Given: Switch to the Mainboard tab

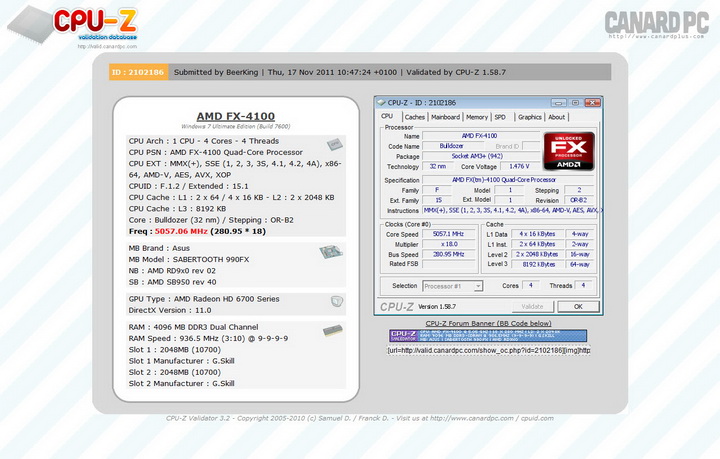Looking at the screenshot, I should (x=445, y=117).
